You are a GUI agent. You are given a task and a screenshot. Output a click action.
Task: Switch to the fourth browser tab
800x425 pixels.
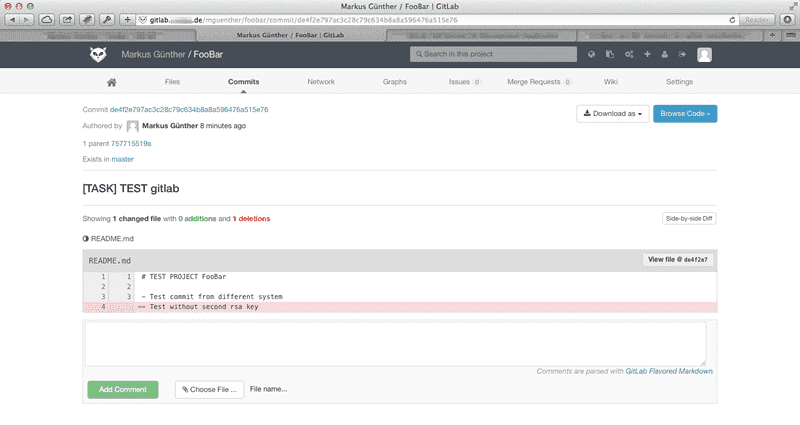click(671, 35)
